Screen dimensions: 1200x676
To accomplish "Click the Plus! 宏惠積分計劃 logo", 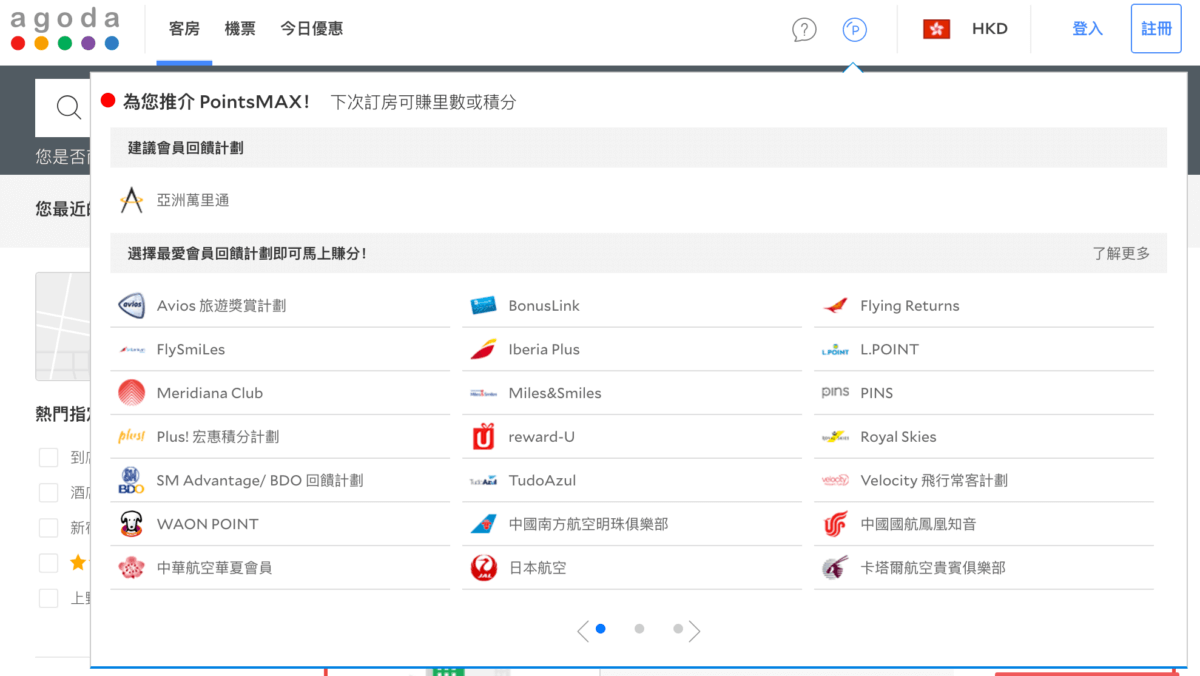I will (x=132, y=437).
